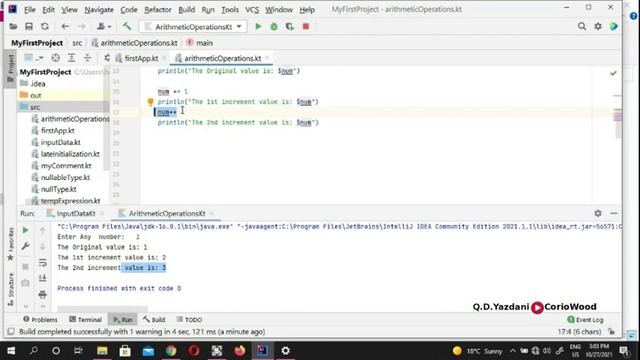The height and width of the screenshot is (360, 640).
Task: Open Search Everywhere magnifier icon
Action: coord(582,27)
